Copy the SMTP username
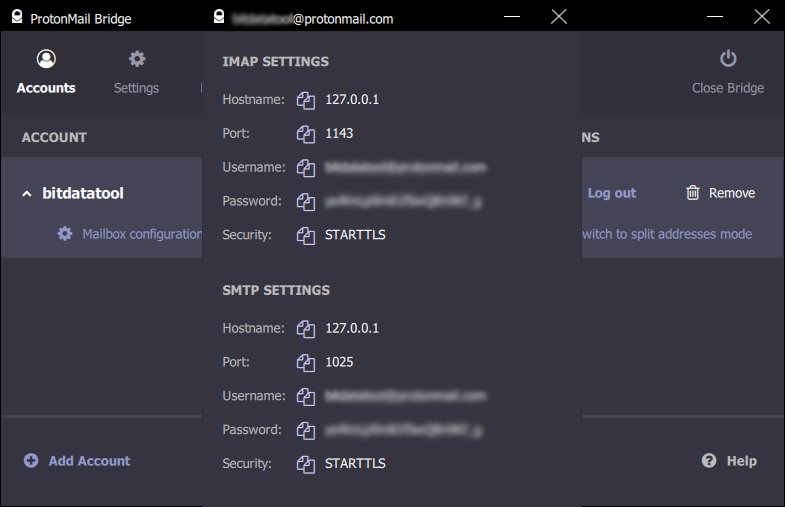This screenshot has height=507, width=785. point(305,396)
